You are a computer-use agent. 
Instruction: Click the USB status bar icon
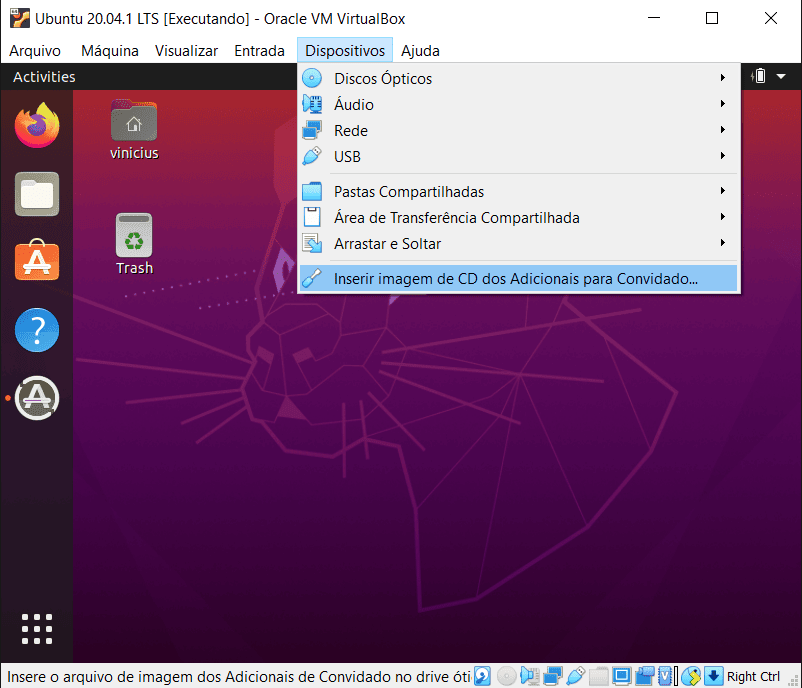pos(575,676)
